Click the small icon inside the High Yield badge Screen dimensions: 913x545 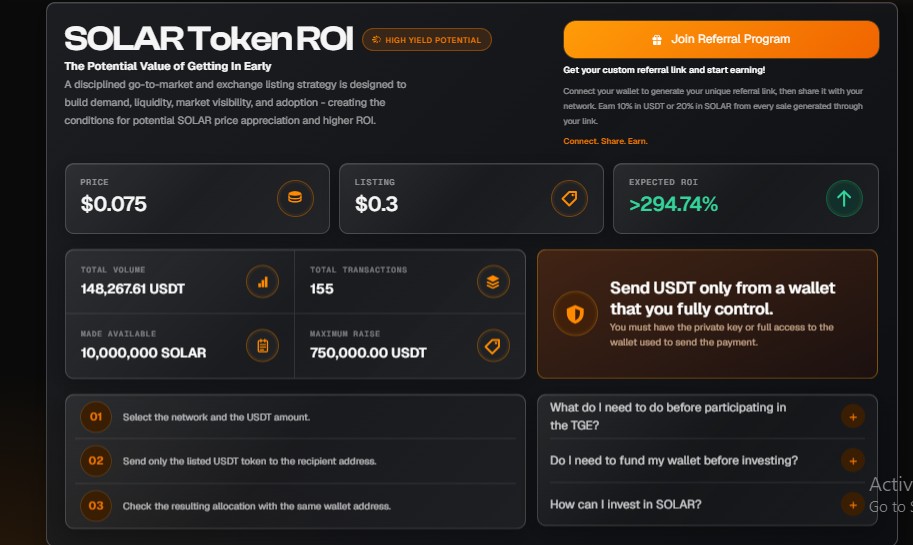(x=376, y=40)
